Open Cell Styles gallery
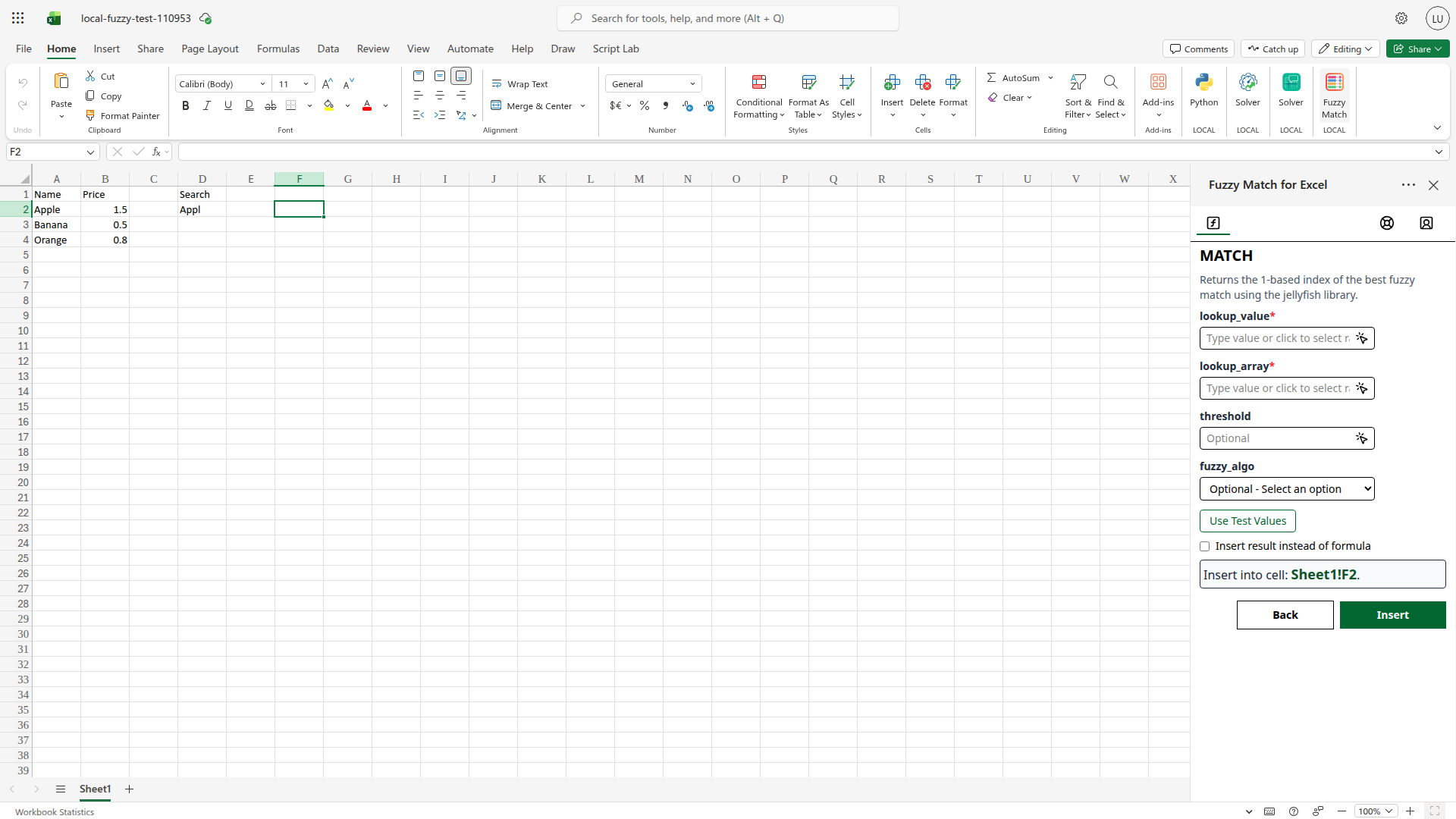Screen dimensions: 1456x819 click(847, 95)
